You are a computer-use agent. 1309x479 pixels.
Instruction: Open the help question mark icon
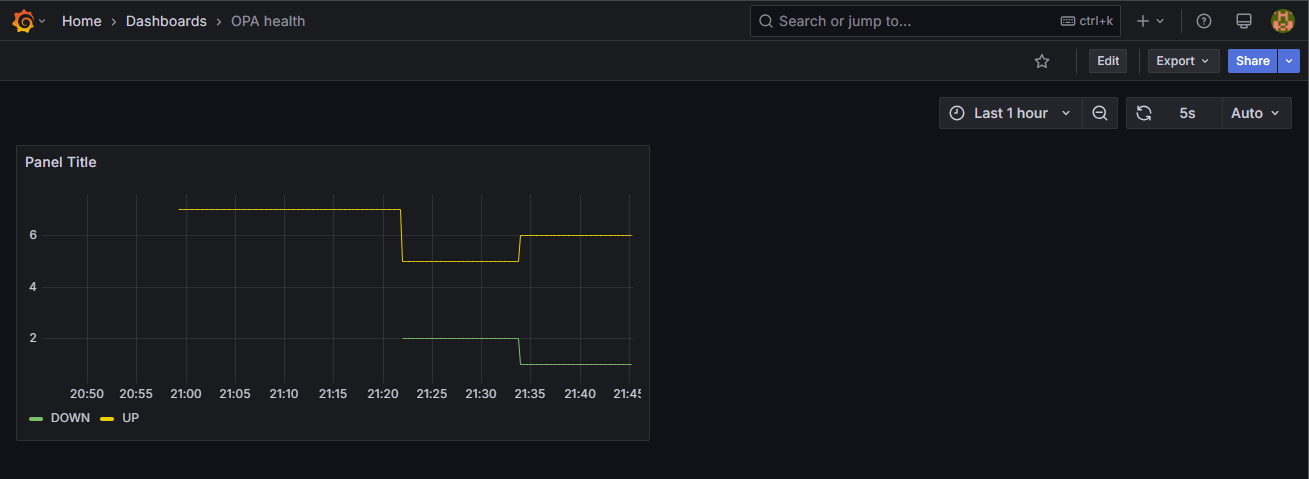point(1204,21)
